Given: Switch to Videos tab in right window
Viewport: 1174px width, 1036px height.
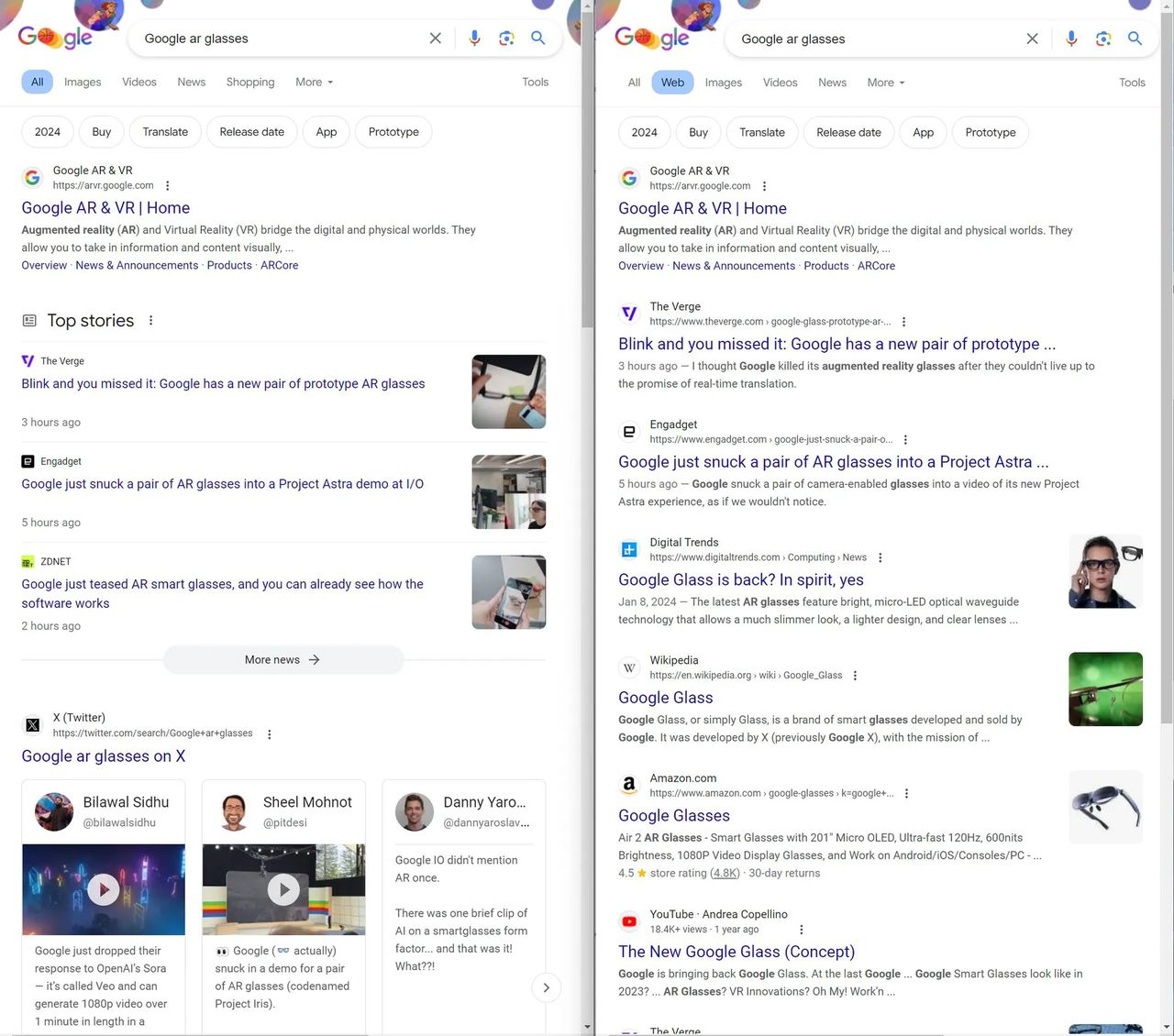Looking at the screenshot, I should tap(781, 83).
